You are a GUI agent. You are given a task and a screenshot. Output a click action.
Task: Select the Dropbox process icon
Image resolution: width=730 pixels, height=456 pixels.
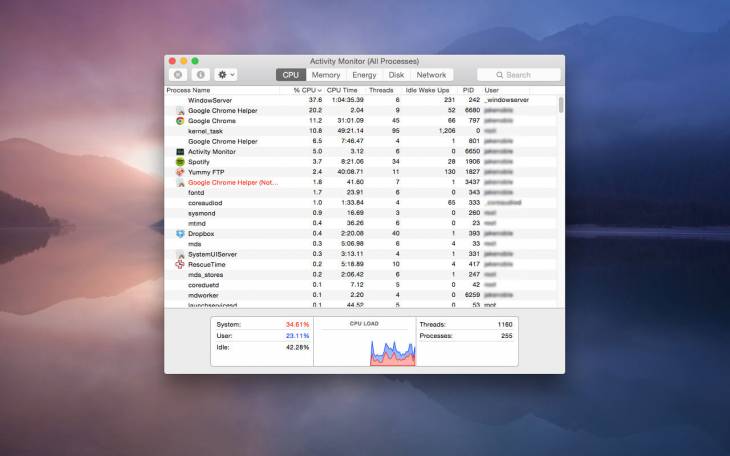180,234
